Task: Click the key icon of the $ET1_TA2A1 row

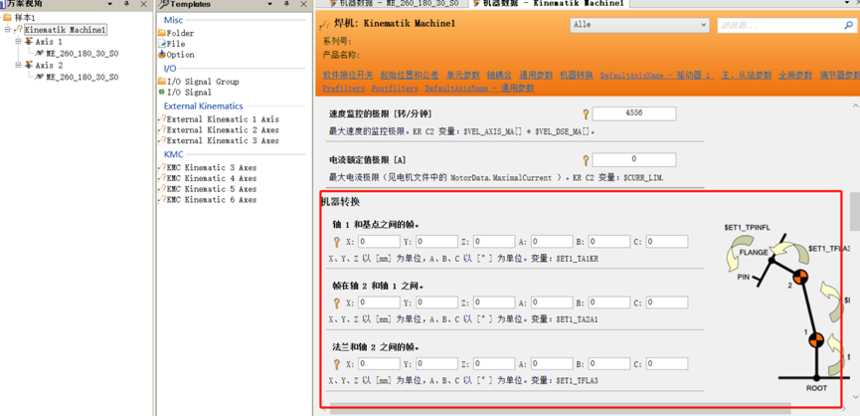Action: point(337,302)
